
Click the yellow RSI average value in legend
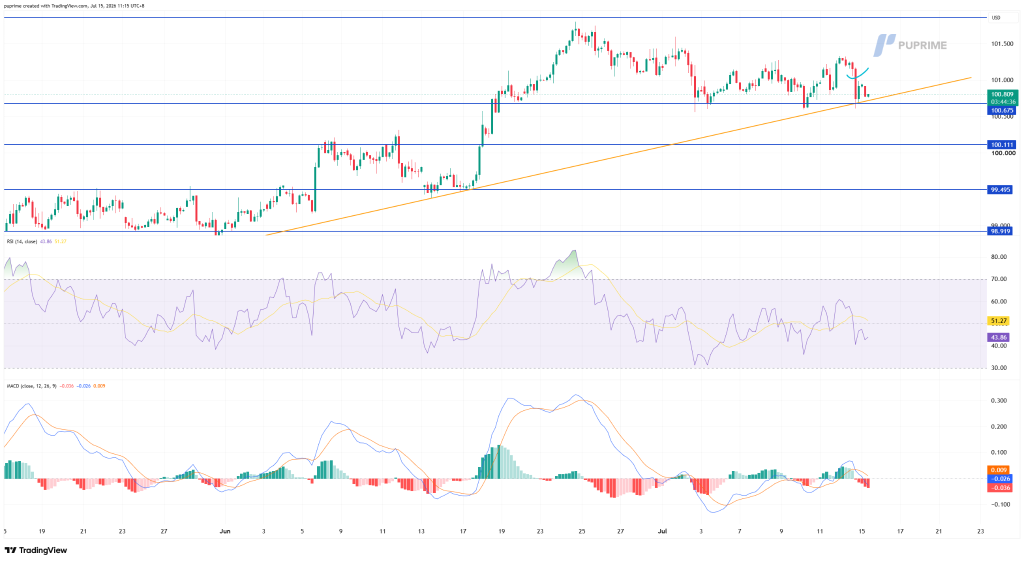[x=61, y=242]
